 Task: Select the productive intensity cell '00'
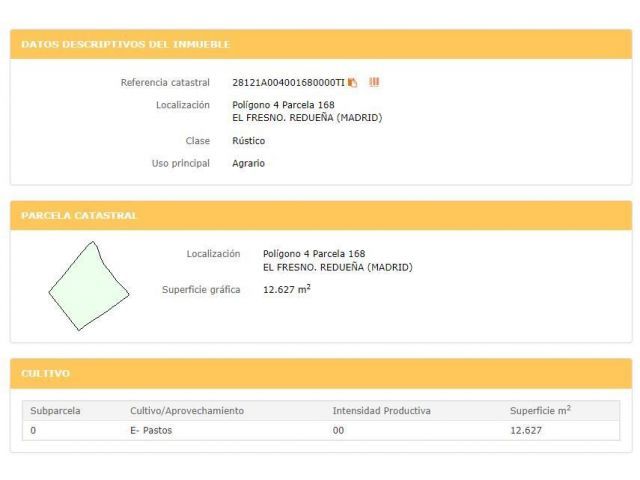point(338,431)
